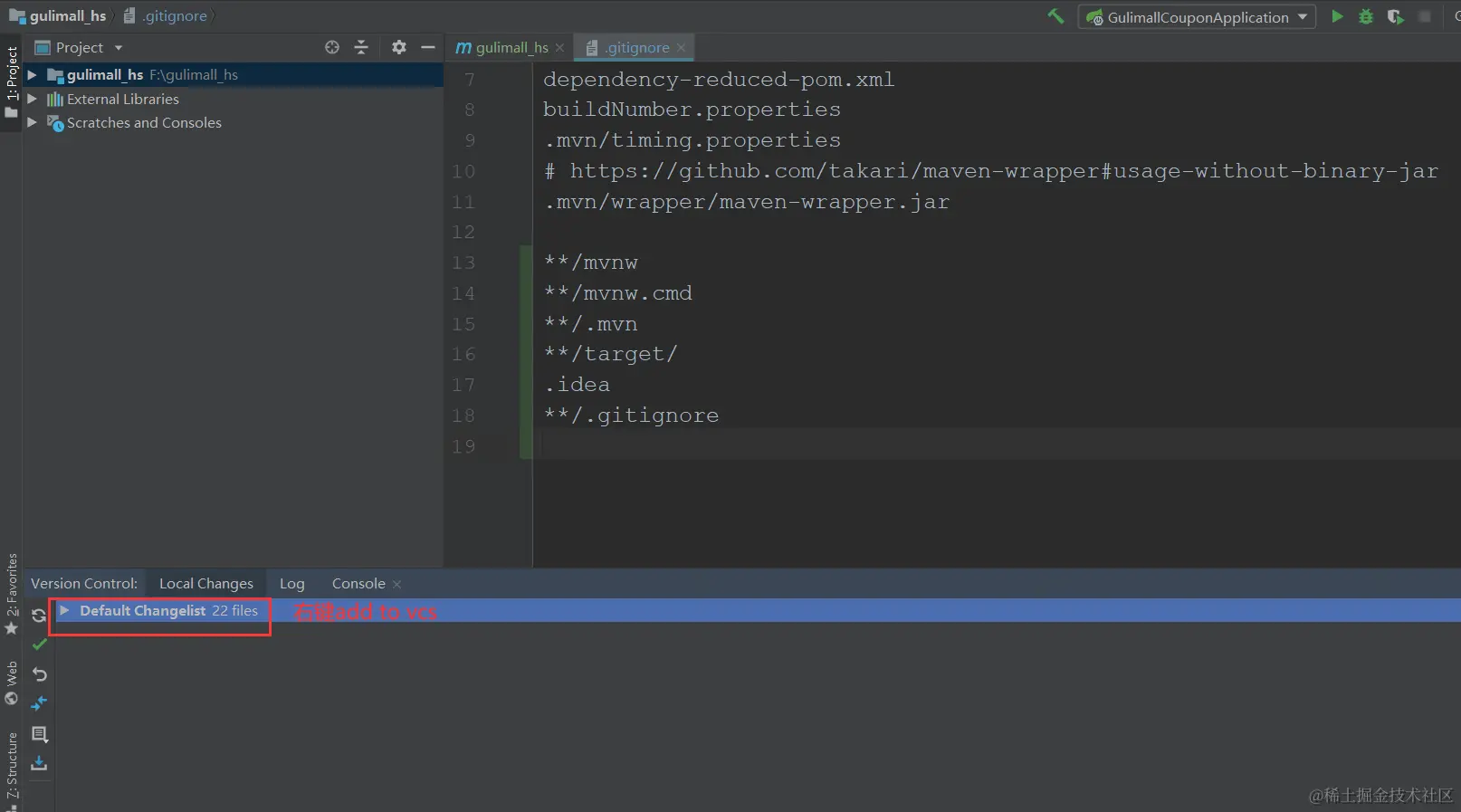Click the shelve changes download icon
The height and width of the screenshot is (812, 1461).
39,764
